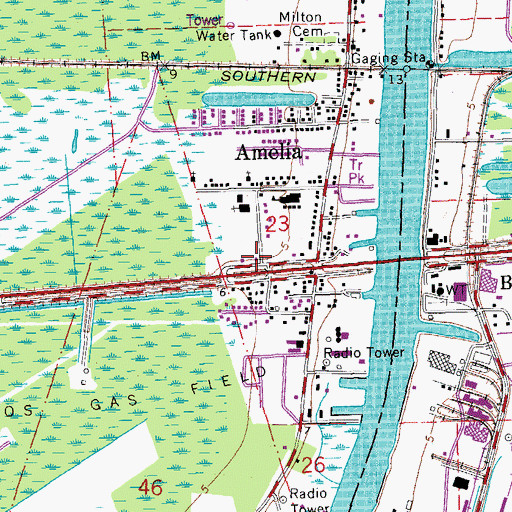Click the 'Milton Cem' label
The image size is (512, 512).
tap(301, 24)
